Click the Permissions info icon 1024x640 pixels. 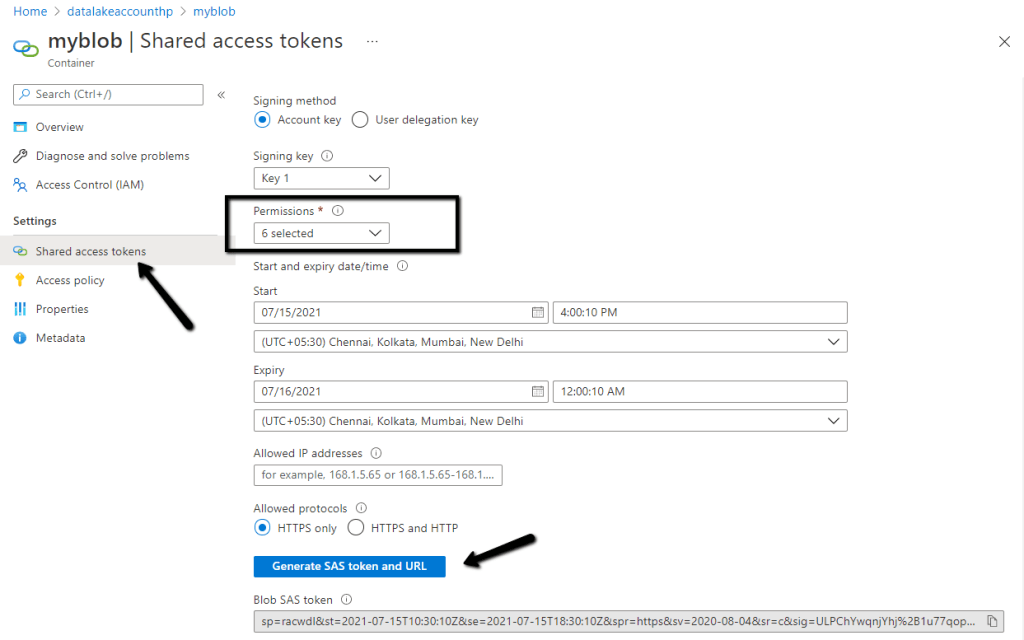click(x=337, y=211)
